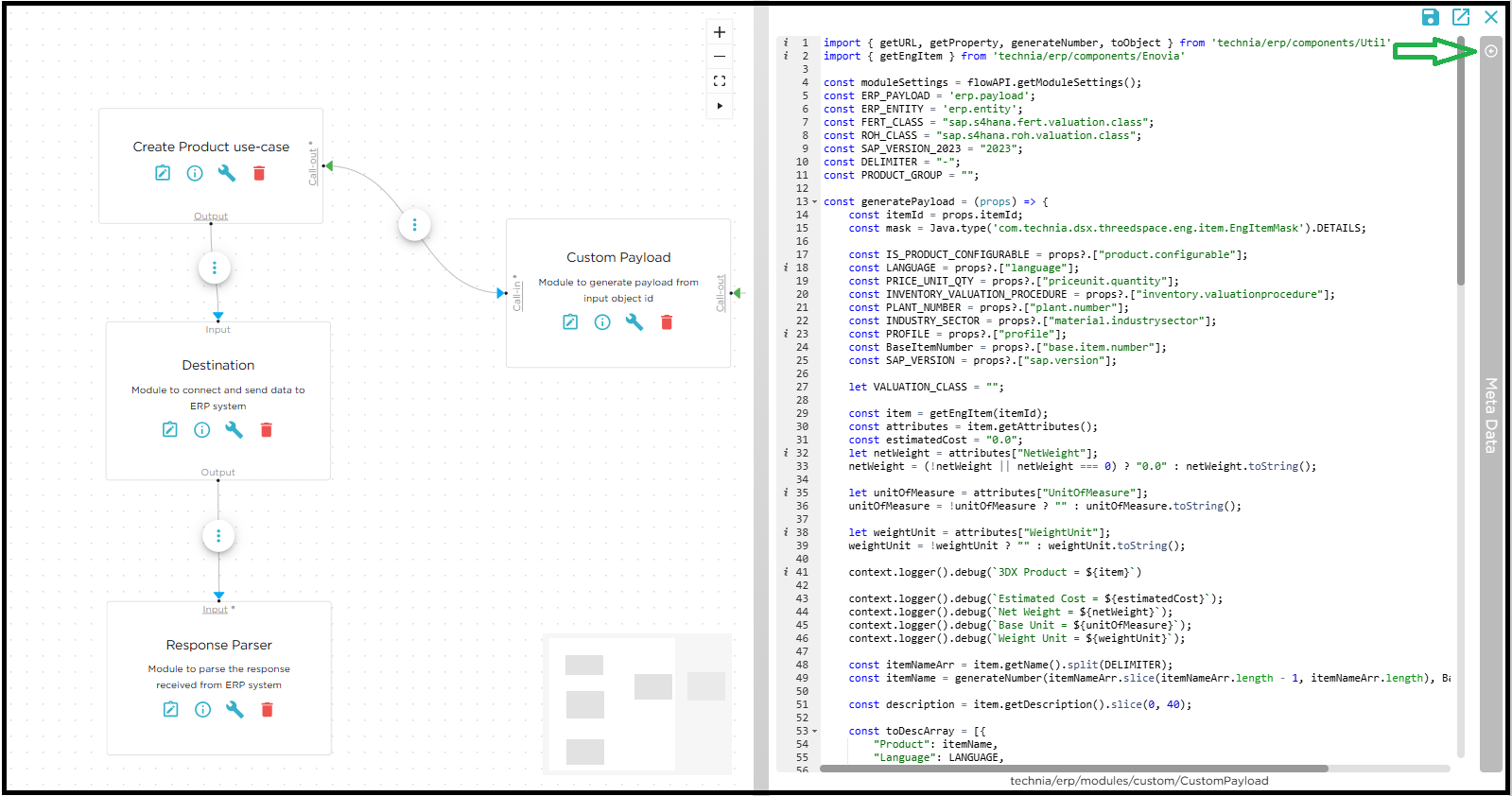Open the code editor in a new window
This screenshot has width=1512, height=796.
coord(1461,17)
